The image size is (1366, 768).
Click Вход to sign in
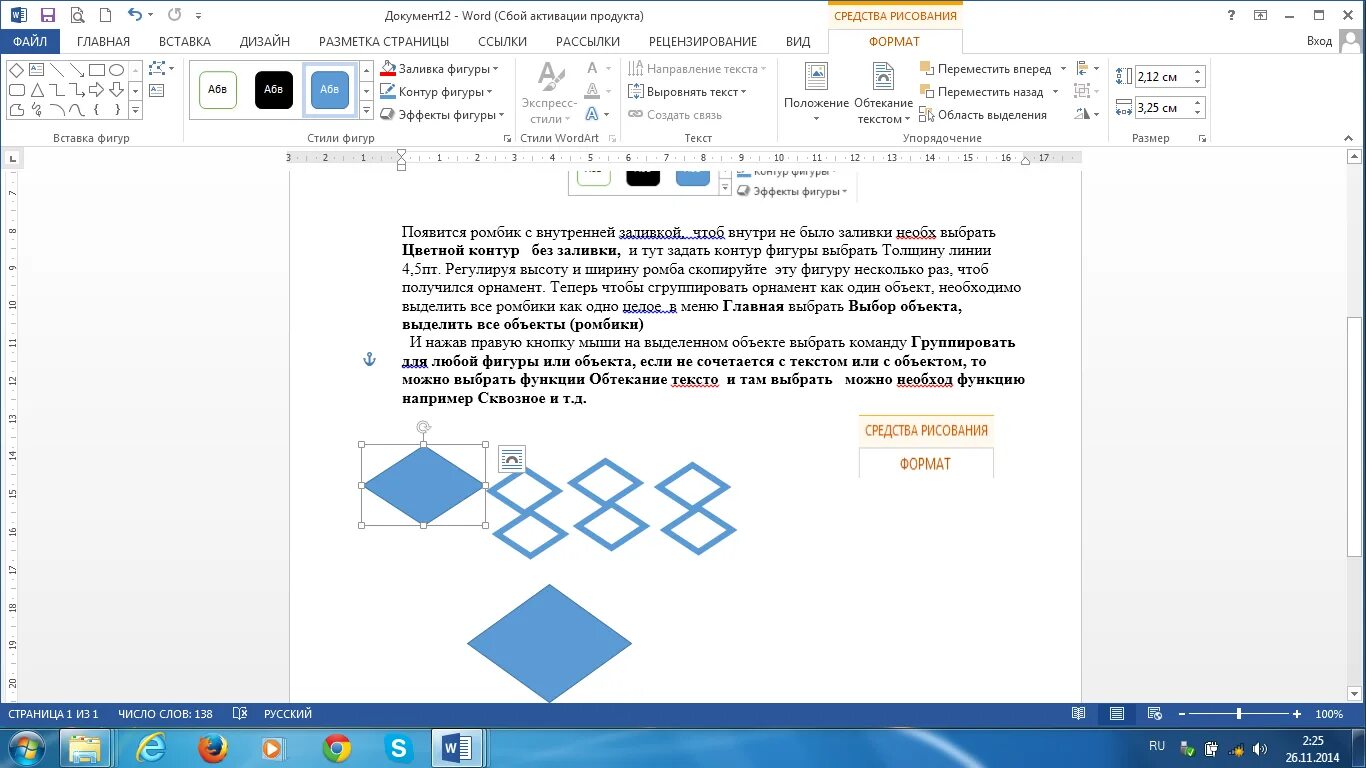pyautogui.click(x=1319, y=41)
